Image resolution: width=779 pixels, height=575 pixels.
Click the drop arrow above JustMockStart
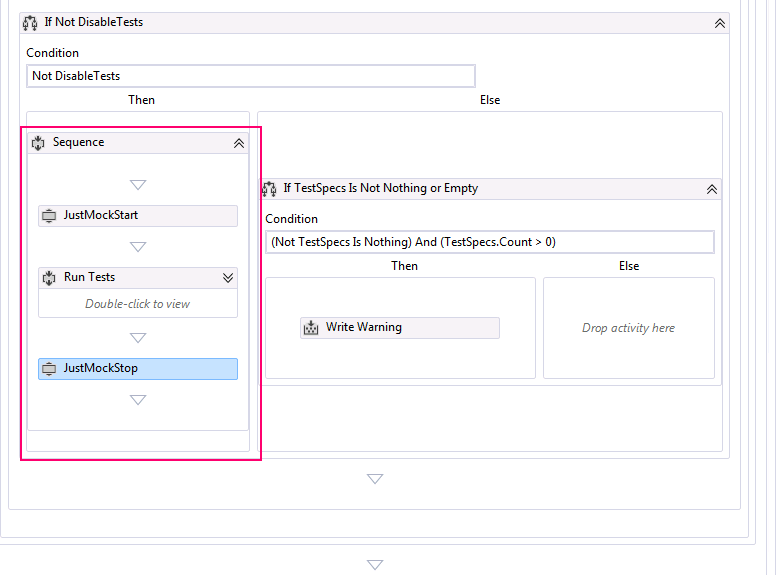(x=138, y=185)
